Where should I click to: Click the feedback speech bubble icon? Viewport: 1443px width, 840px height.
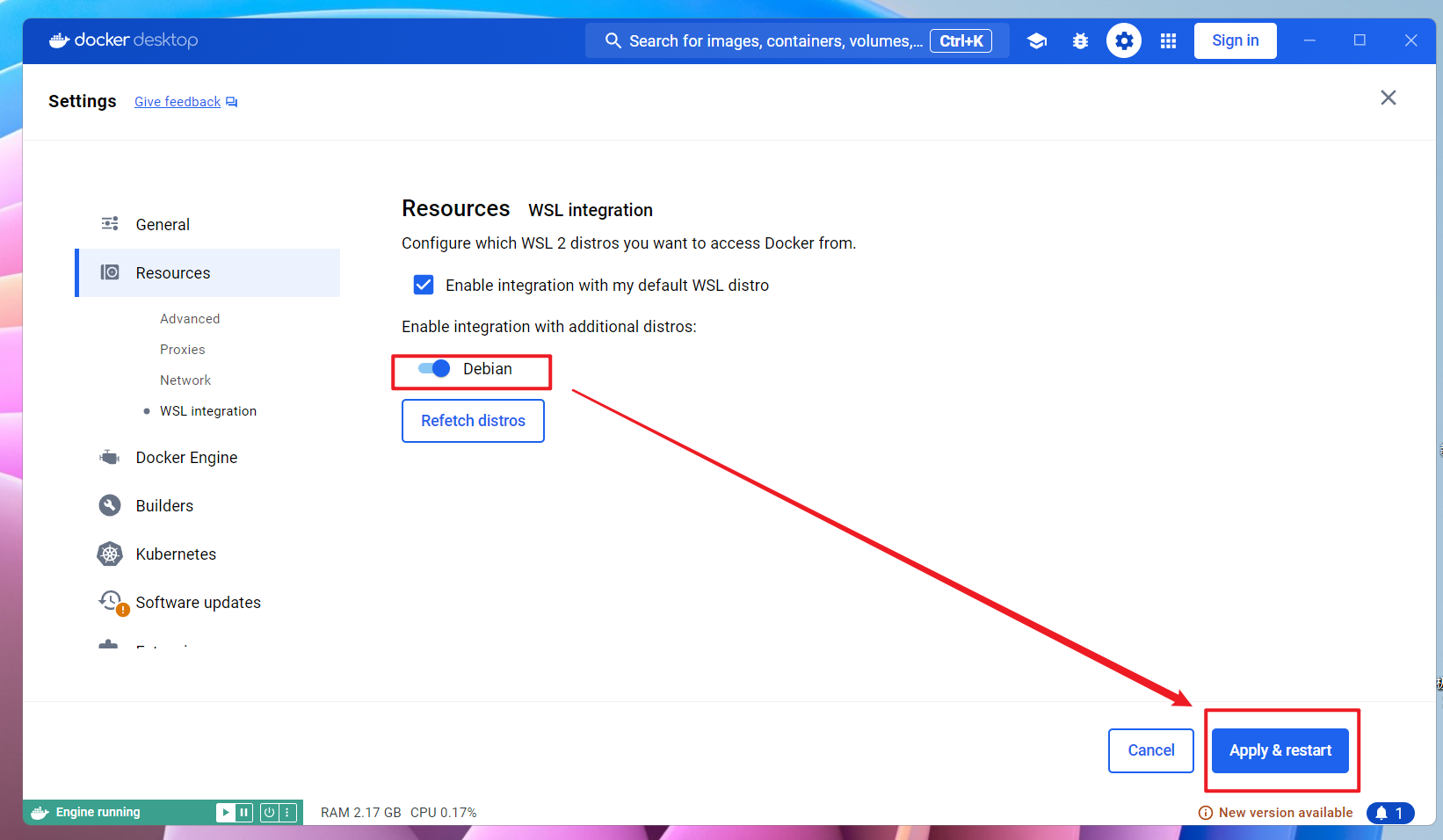click(231, 102)
